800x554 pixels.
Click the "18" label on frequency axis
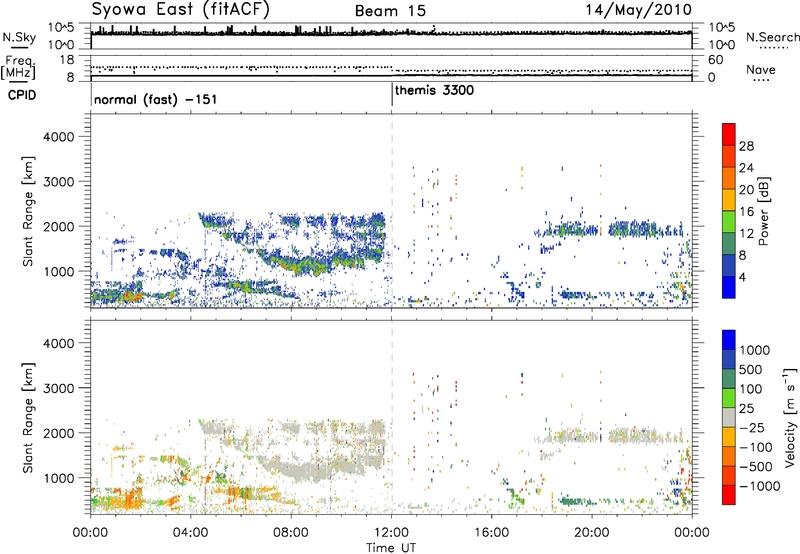[67, 60]
